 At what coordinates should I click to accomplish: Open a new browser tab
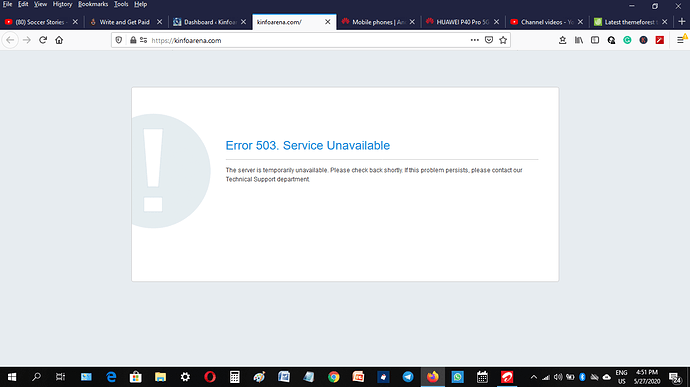(682, 22)
